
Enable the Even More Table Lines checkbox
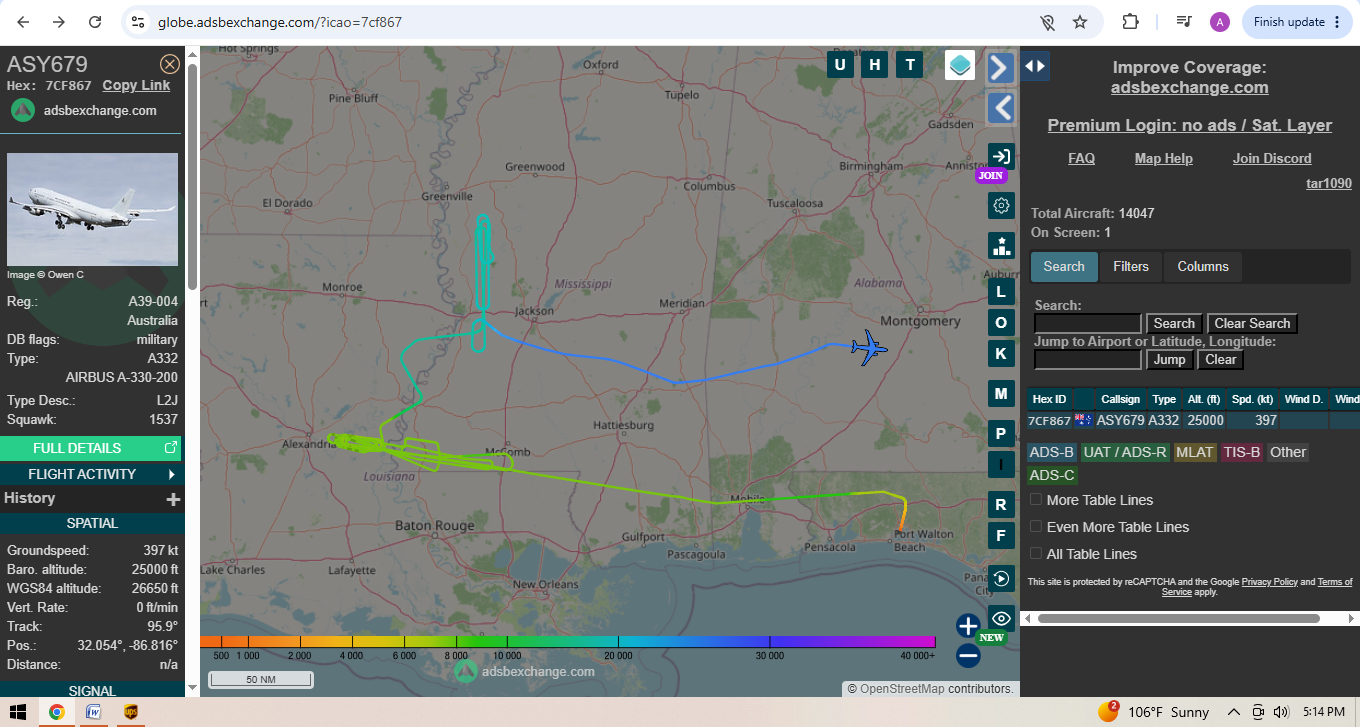tap(1037, 527)
